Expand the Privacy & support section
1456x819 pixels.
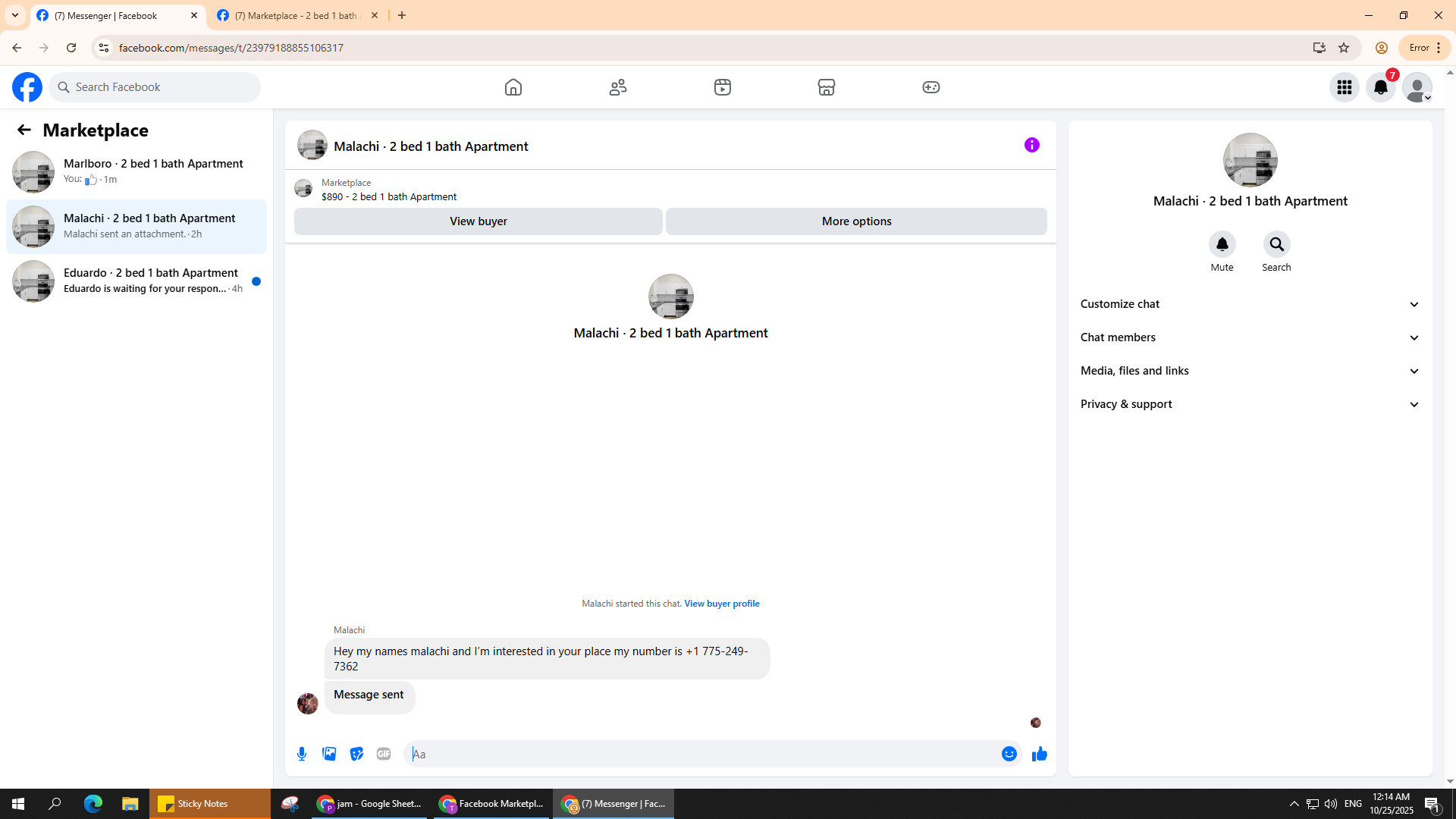tap(1249, 404)
